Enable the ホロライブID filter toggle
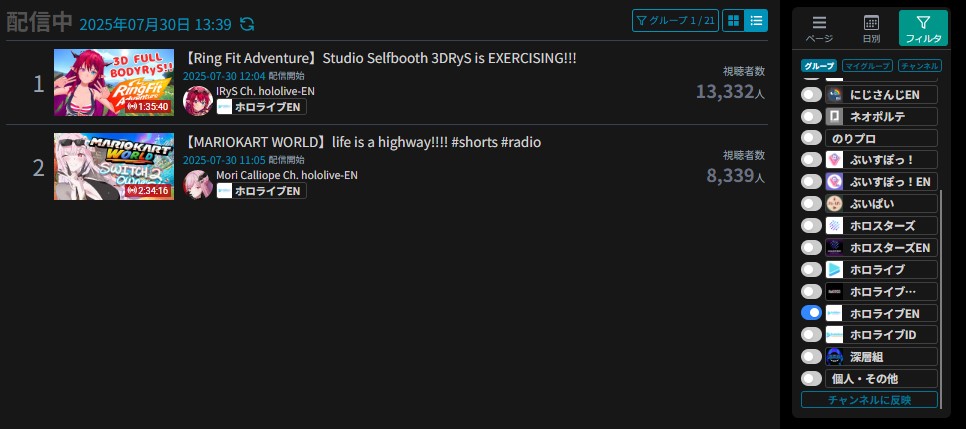Viewport: 966px width, 429px height. [812, 335]
